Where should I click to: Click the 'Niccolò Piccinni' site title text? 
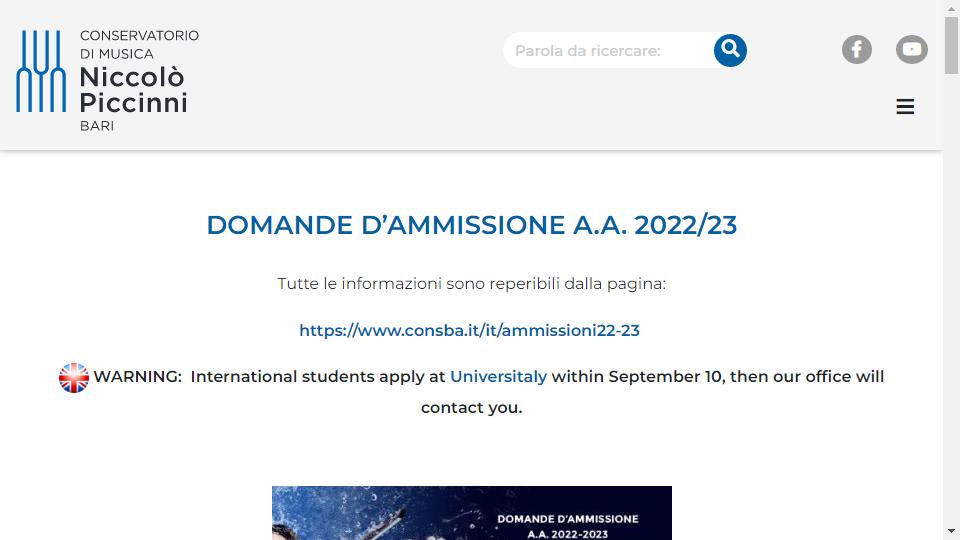pyautogui.click(x=133, y=90)
